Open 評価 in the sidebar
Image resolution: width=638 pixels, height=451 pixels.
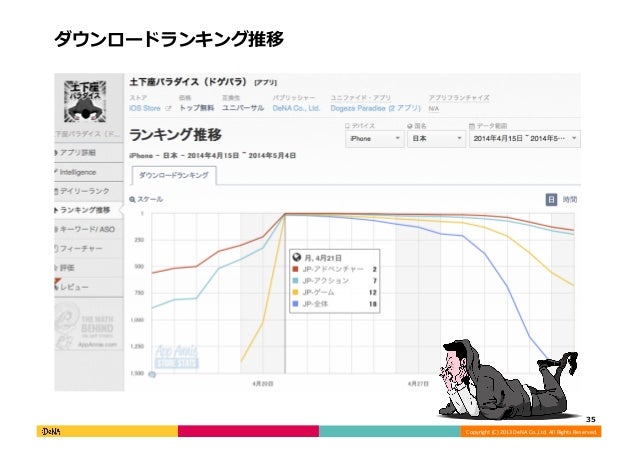pos(89,268)
